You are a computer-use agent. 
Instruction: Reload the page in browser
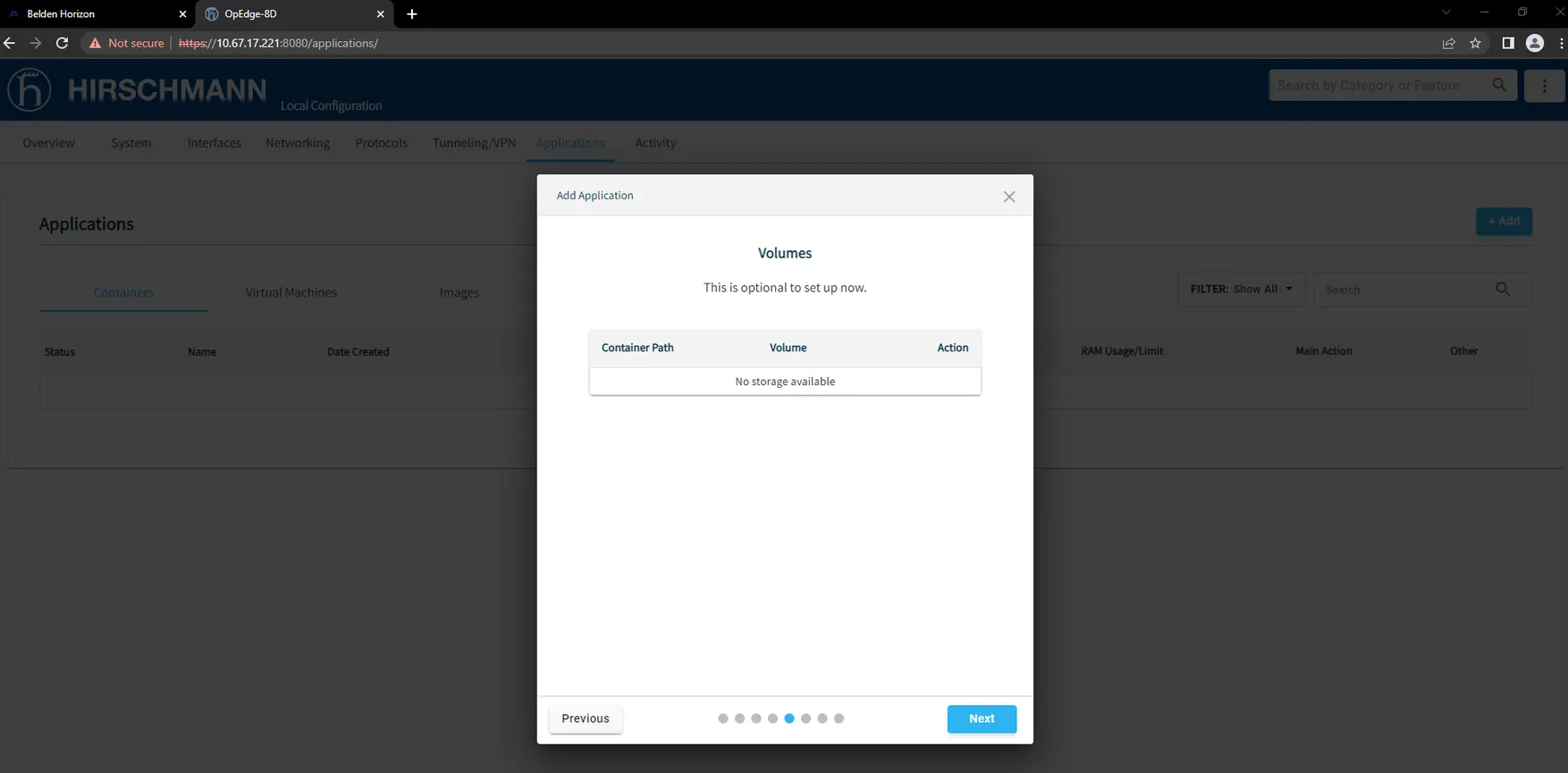(62, 43)
